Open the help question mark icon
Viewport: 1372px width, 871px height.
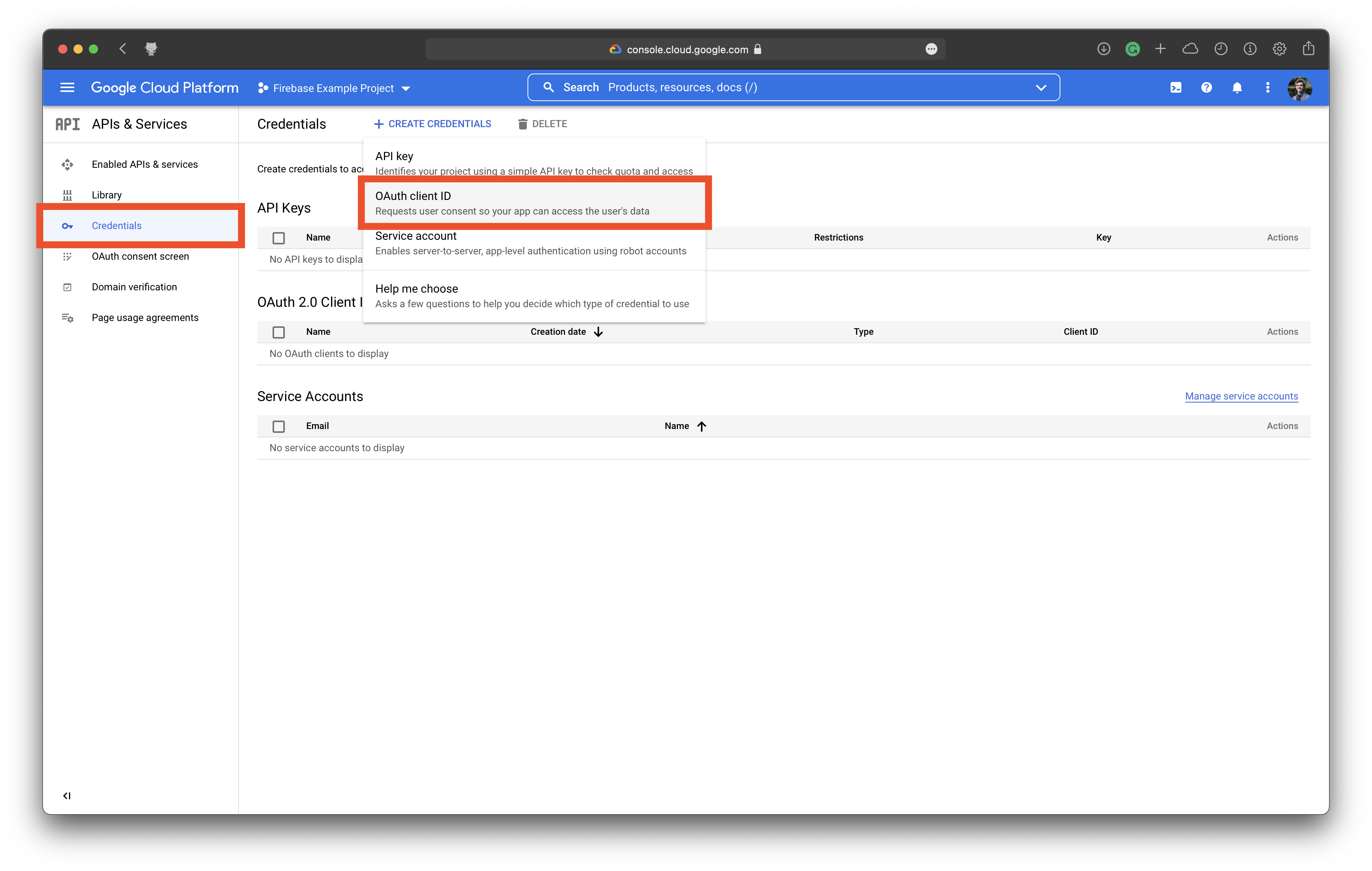click(x=1206, y=87)
